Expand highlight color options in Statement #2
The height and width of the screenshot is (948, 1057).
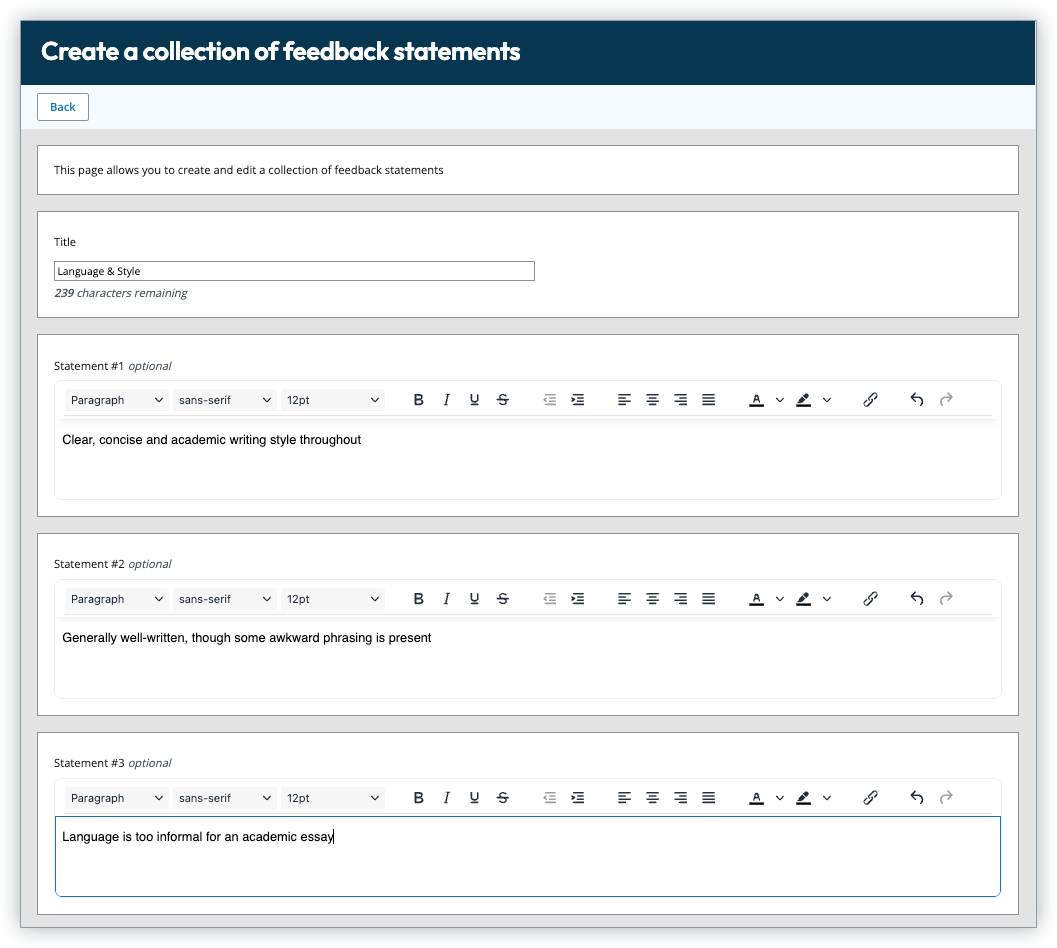pos(827,599)
